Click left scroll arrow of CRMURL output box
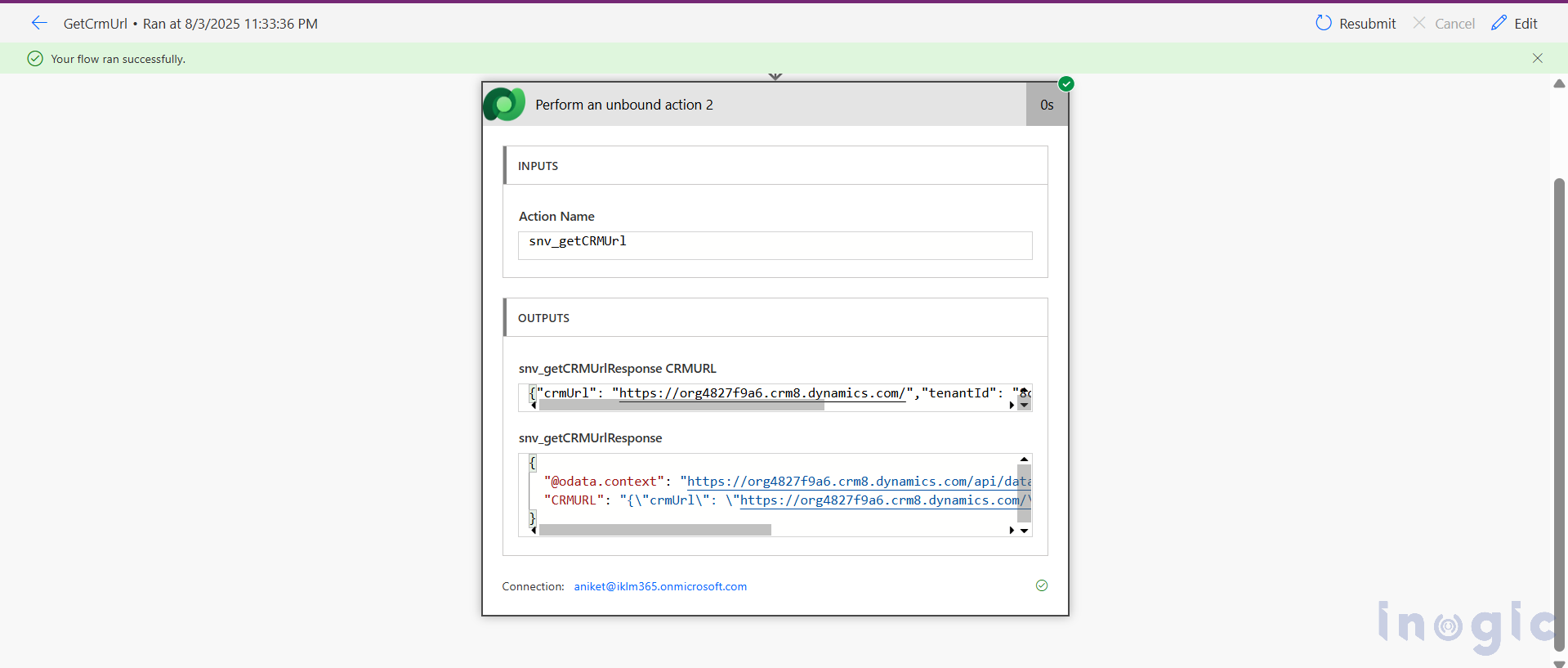 534,405
